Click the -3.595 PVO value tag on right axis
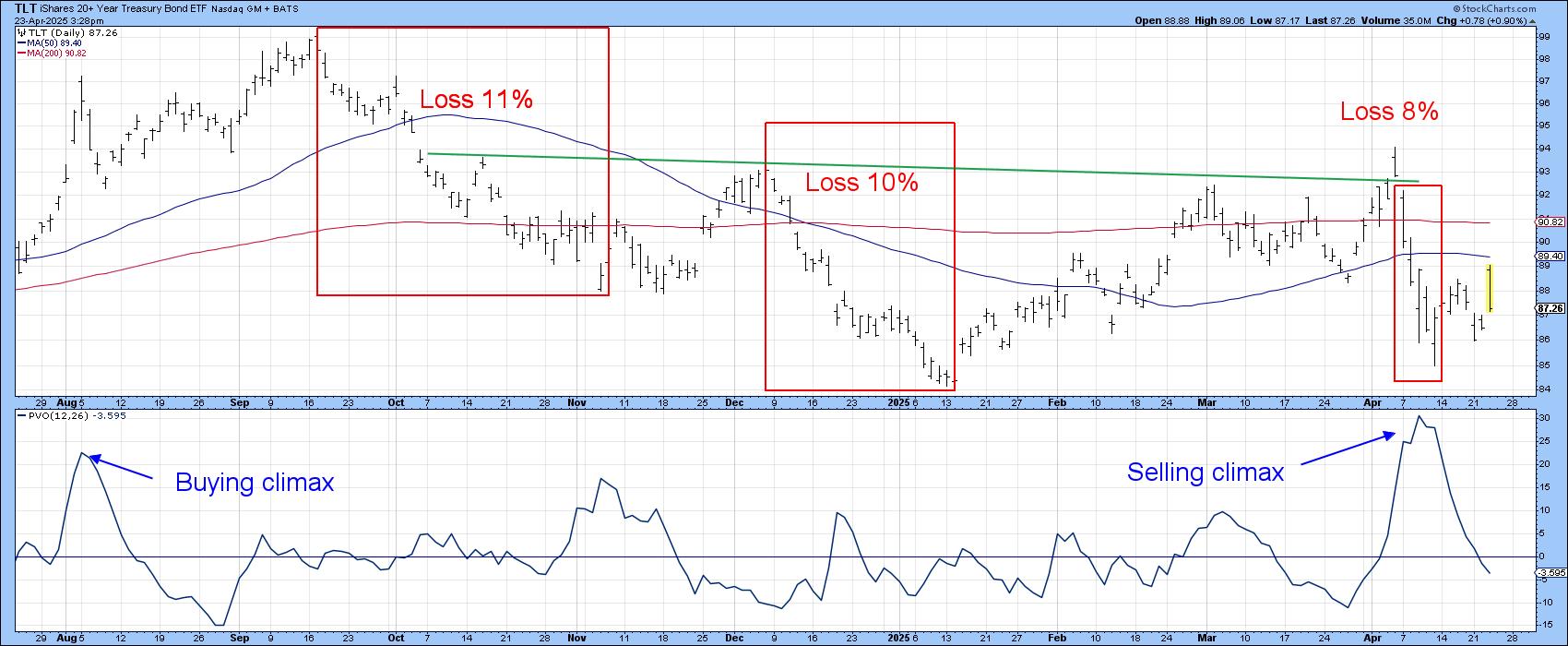Viewport: 1568px width, 646px height. [x=1550, y=573]
